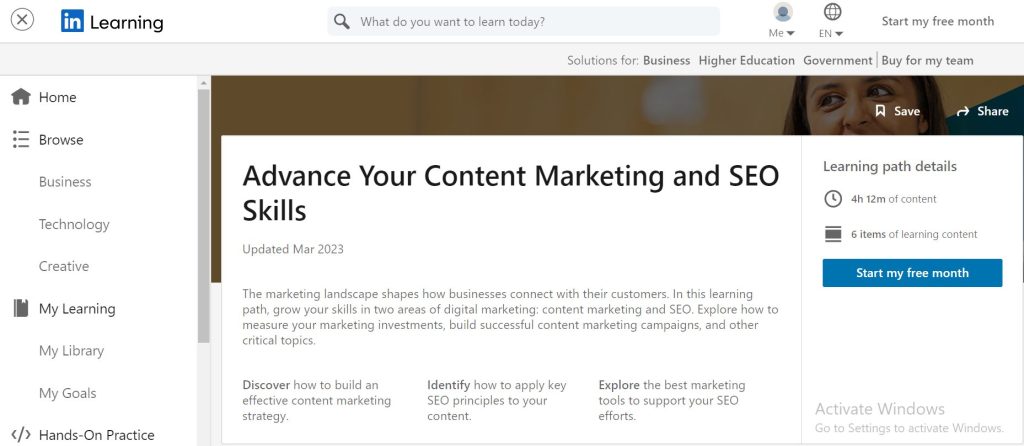Click the Share arrow icon
Screen dimensions: 1024x446
point(963,111)
